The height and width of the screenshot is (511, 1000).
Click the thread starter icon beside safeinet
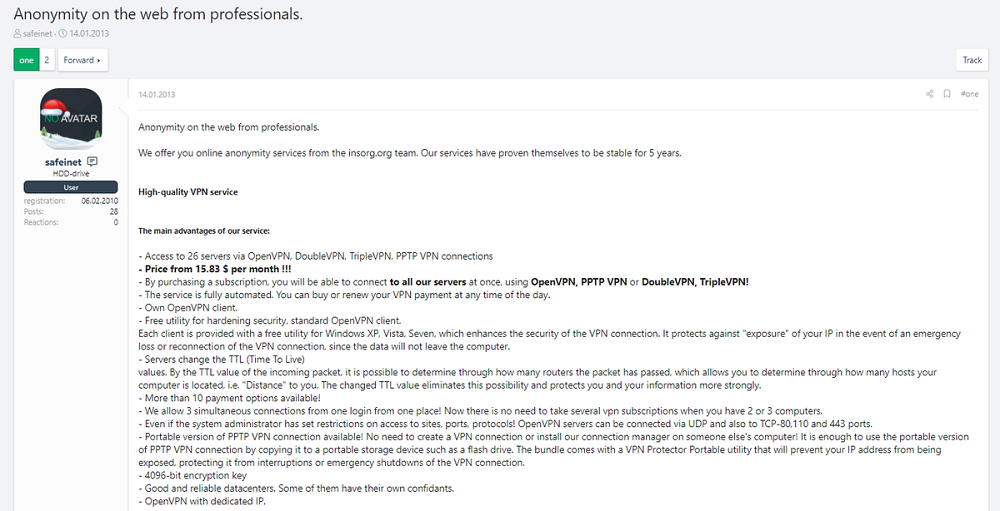click(x=92, y=161)
